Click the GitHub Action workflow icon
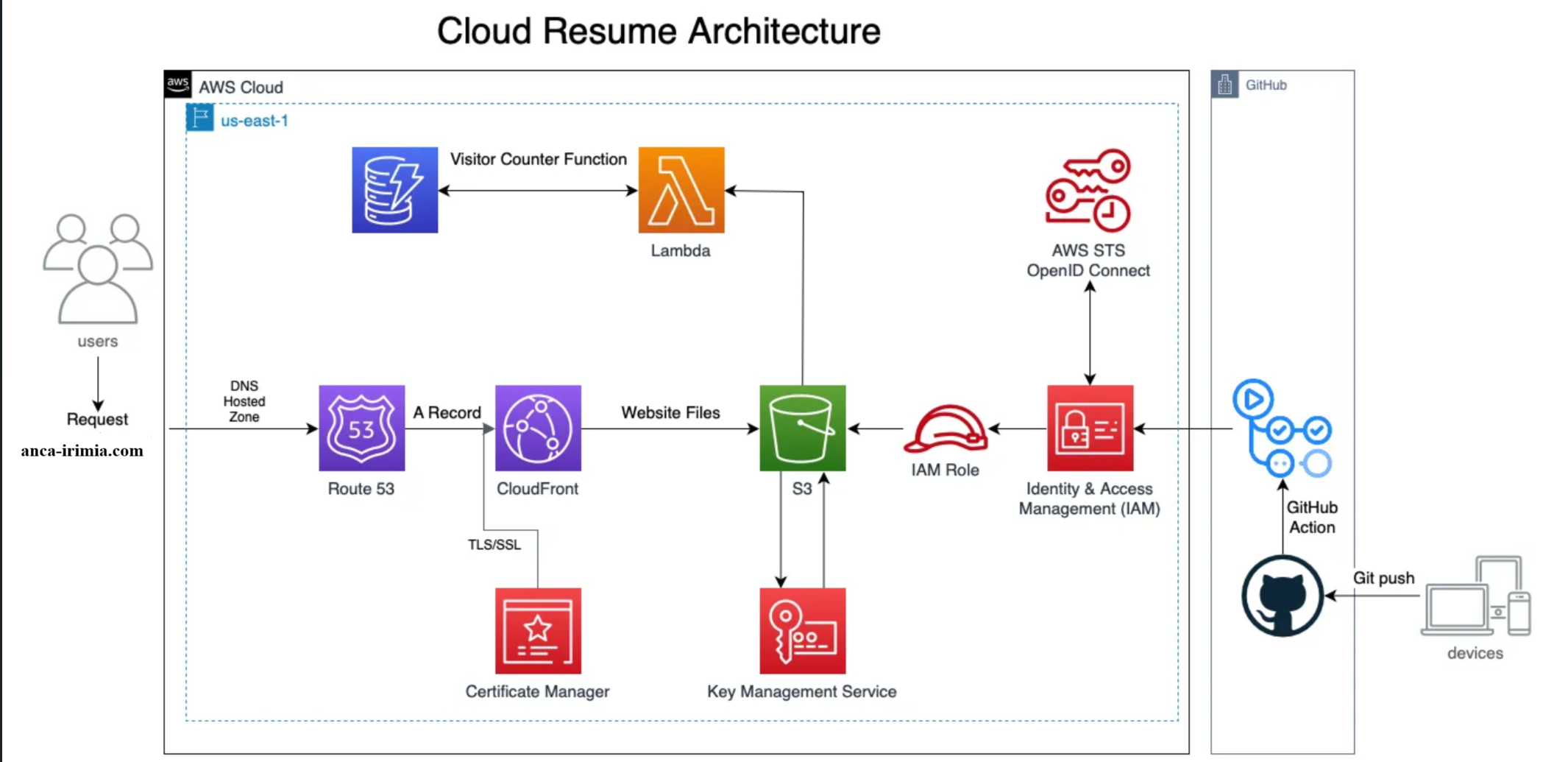The image size is (1568, 762). pyautogui.click(x=1283, y=428)
